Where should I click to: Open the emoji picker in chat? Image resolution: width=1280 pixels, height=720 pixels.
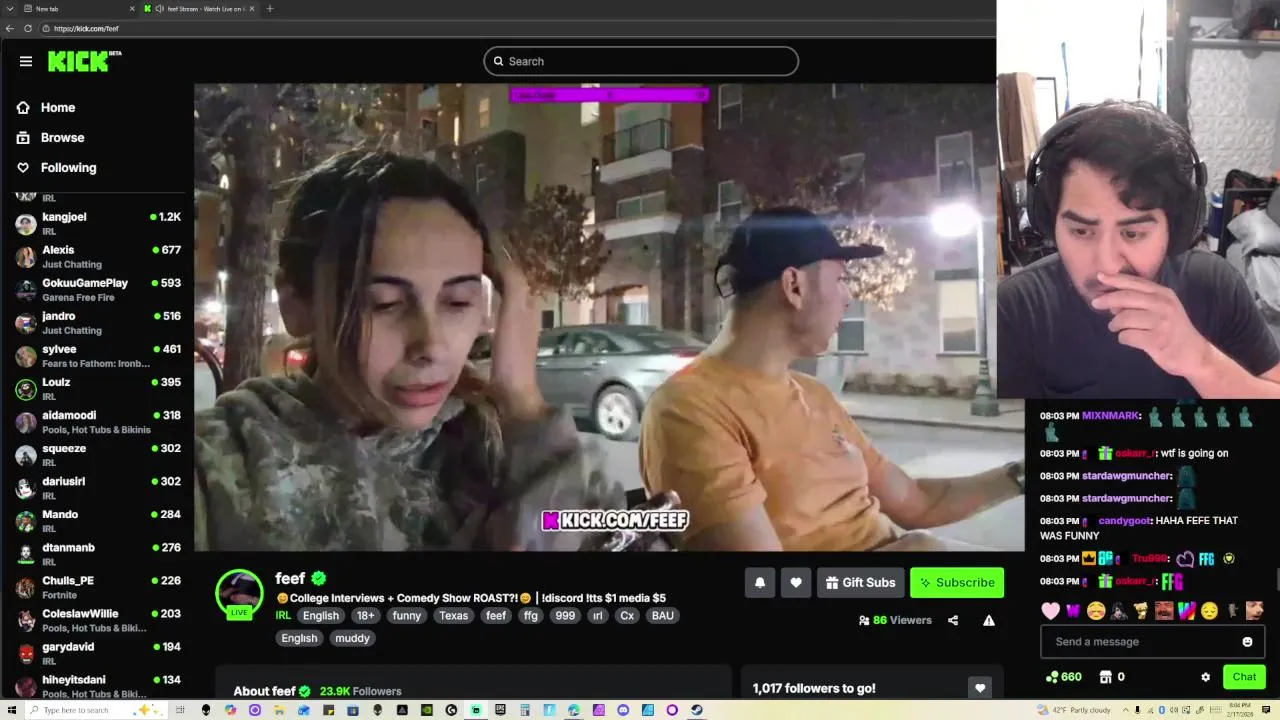tap(1247, 642)
